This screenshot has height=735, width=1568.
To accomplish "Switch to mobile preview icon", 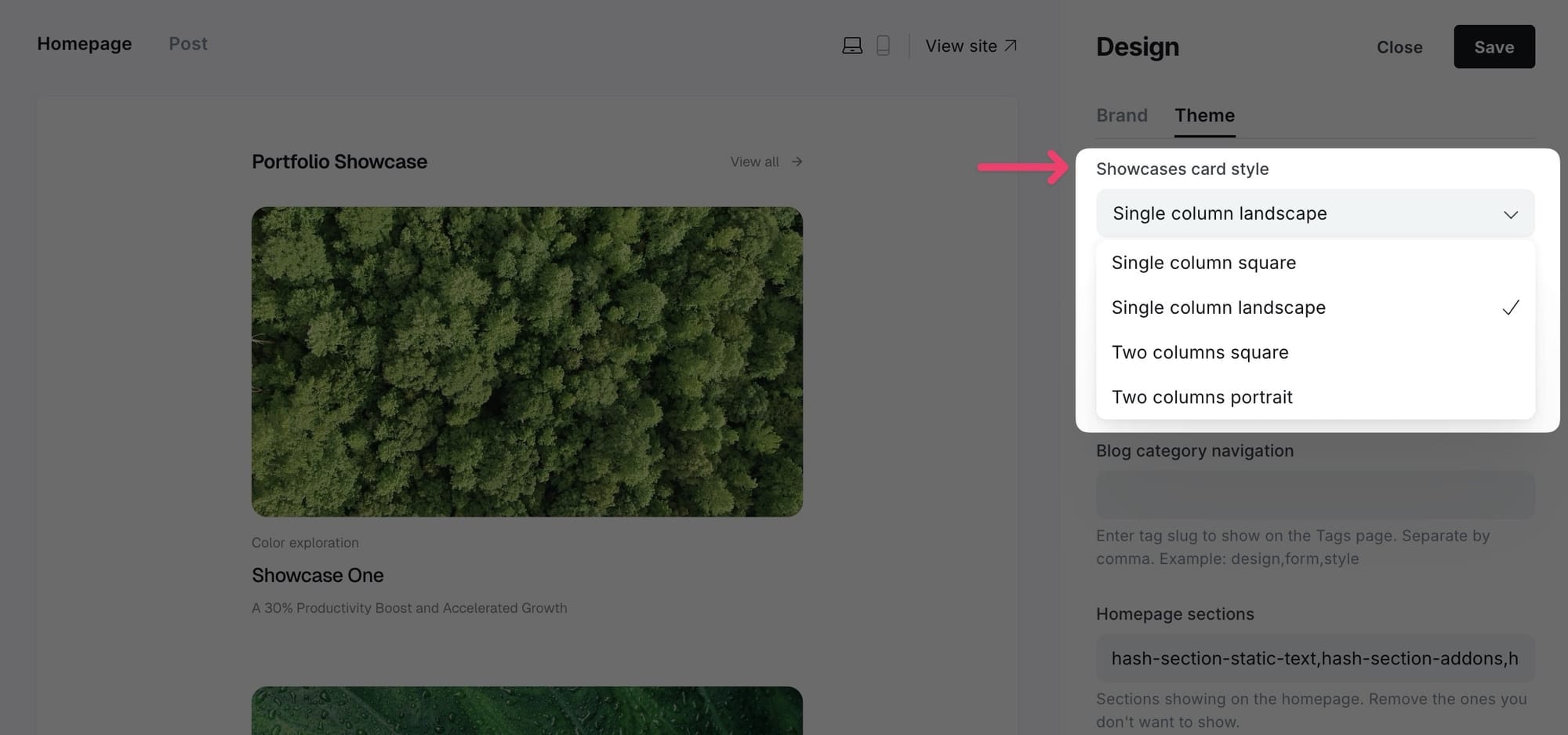I will [x=883, y=45].
